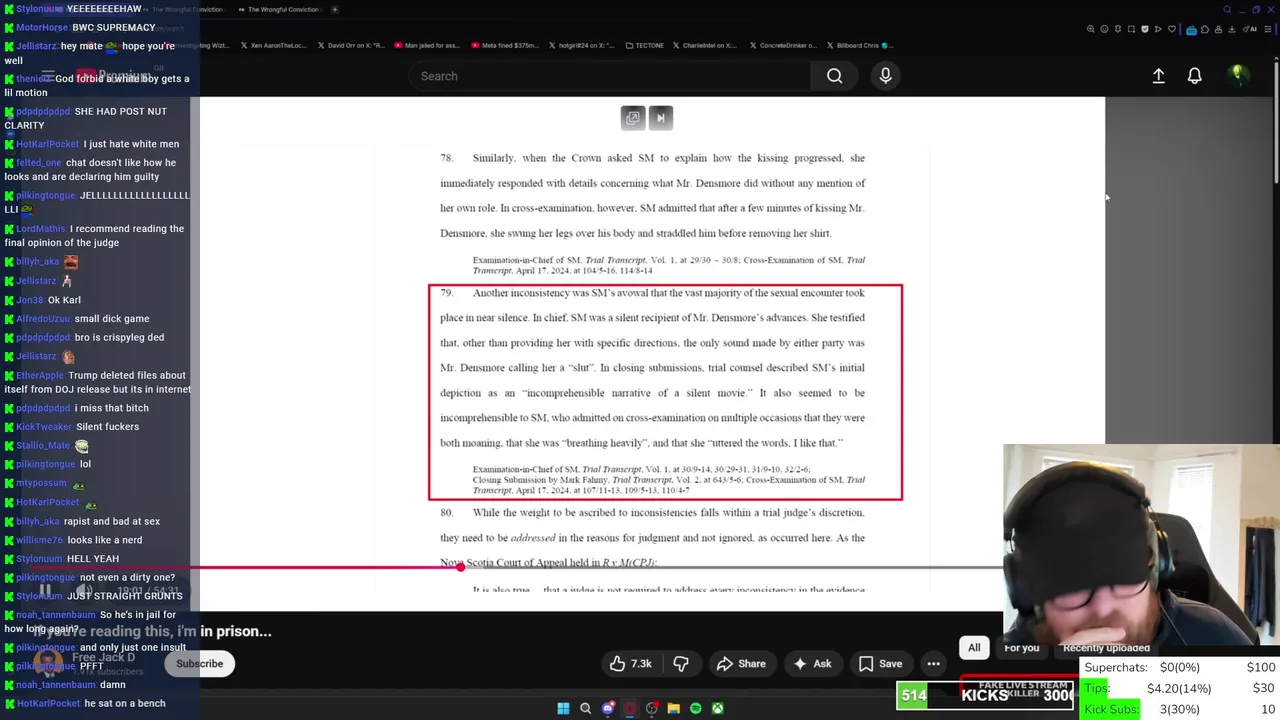The height and width of the screenshot is (720, 1280).
Task: Open the 'CharlieIntel on X' bookmark
Action: [704, 45]
